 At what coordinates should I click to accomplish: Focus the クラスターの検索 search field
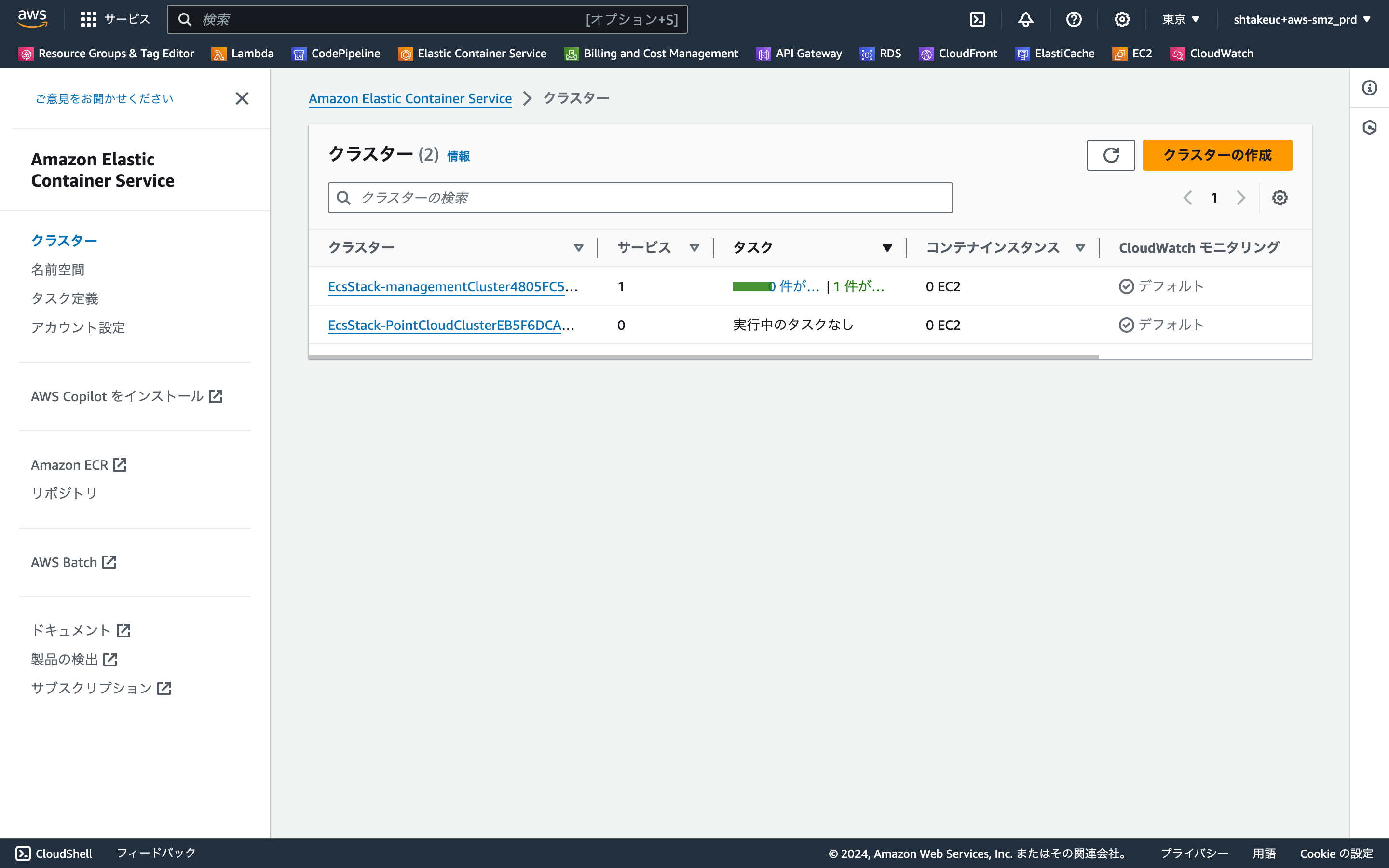click(x=640, y=198)
